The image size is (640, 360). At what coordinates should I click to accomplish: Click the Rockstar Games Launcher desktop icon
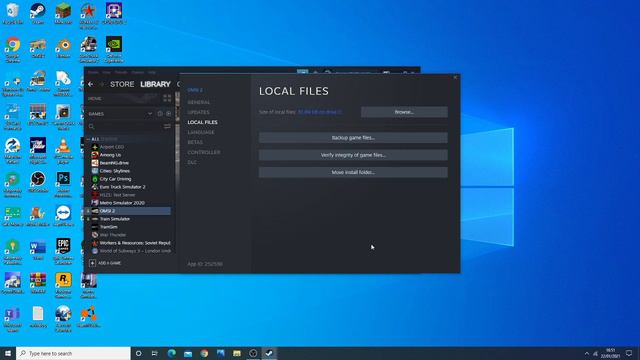(x=63, y=285)
